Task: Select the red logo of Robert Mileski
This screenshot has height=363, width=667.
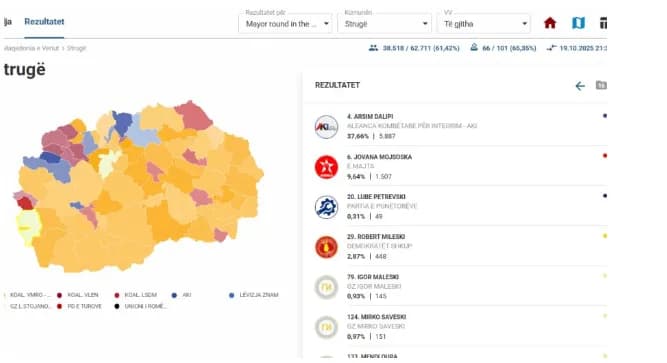Action: click(326, 247)
